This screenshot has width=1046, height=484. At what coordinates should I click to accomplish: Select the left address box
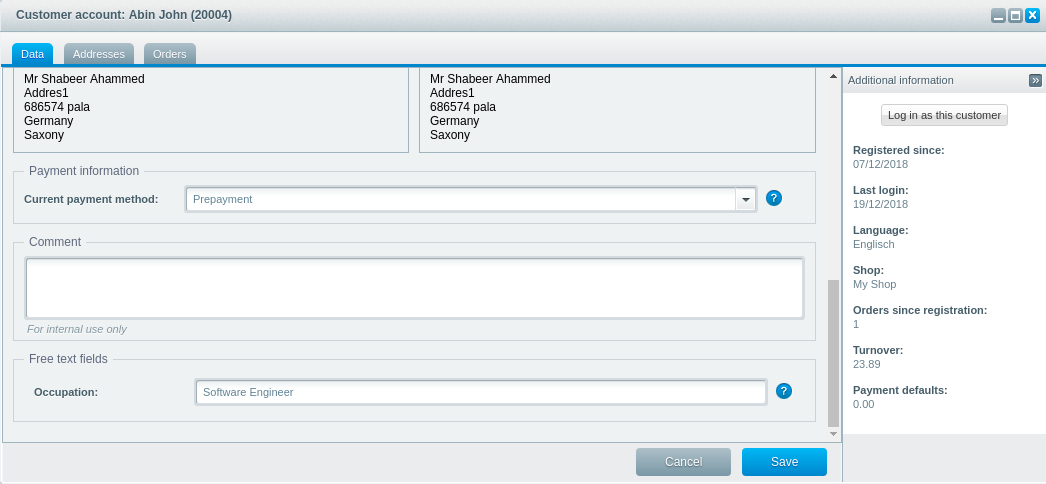[x=210, y=108]
